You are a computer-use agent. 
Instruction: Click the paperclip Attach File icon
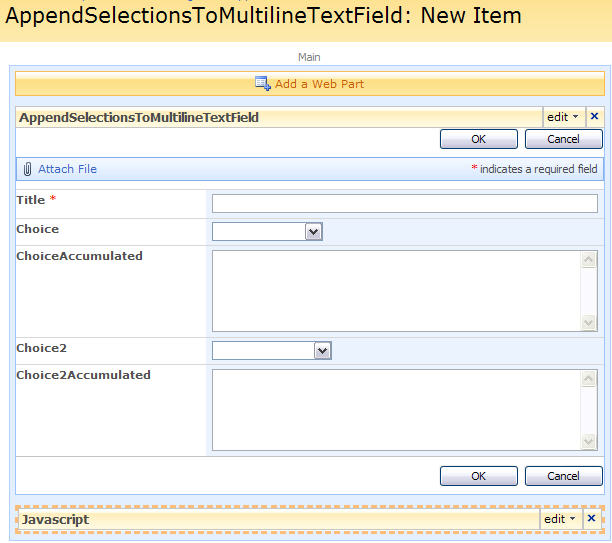coord(27,169)
